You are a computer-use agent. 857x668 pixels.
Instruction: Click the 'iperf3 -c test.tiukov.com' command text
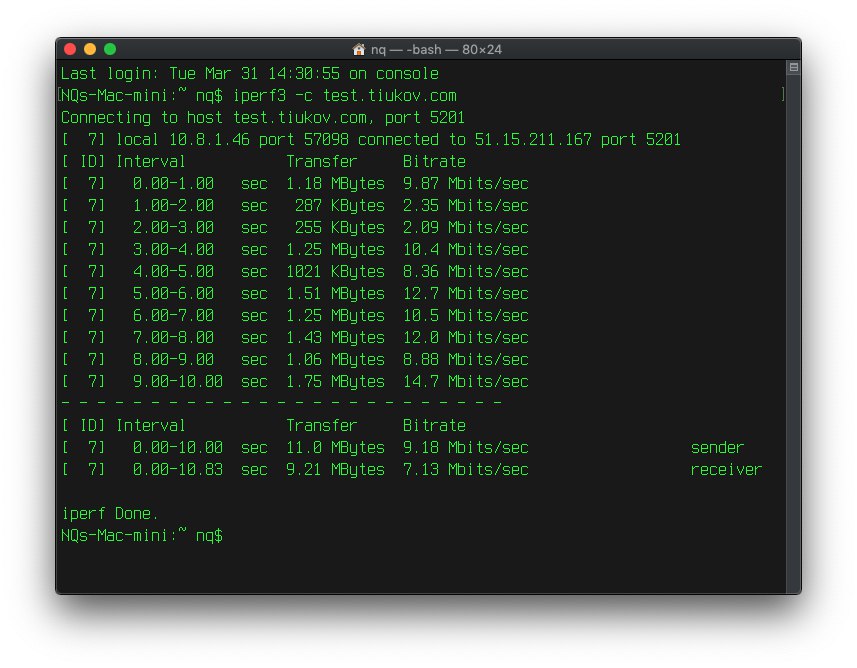(x=344, y=96)
